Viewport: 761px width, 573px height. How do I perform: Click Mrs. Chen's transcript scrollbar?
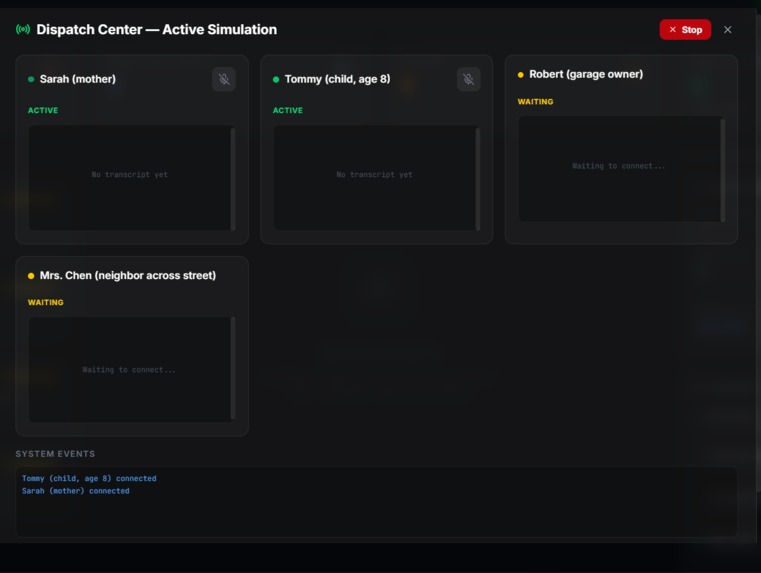tap(233, 369)
